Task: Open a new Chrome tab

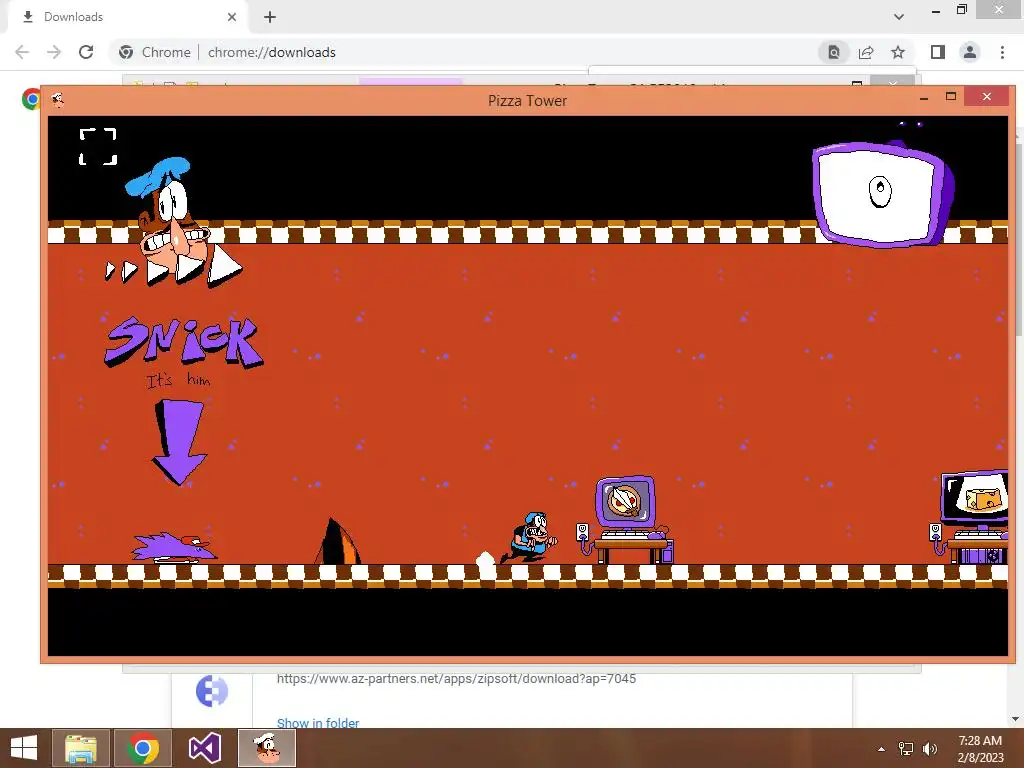Action: pos(270,17)
